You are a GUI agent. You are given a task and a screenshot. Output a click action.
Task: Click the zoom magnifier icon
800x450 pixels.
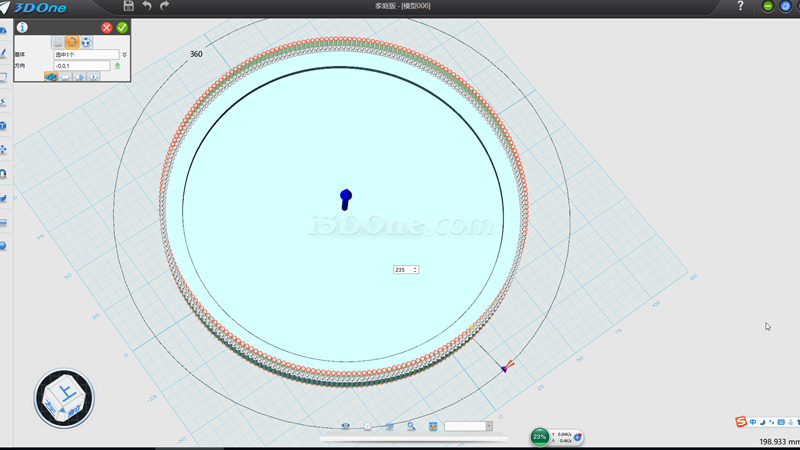(411, 426)
